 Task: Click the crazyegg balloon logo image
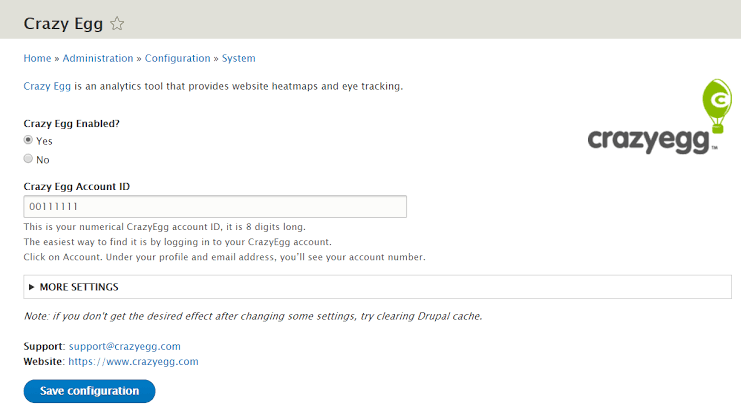[x=660, y=117]
